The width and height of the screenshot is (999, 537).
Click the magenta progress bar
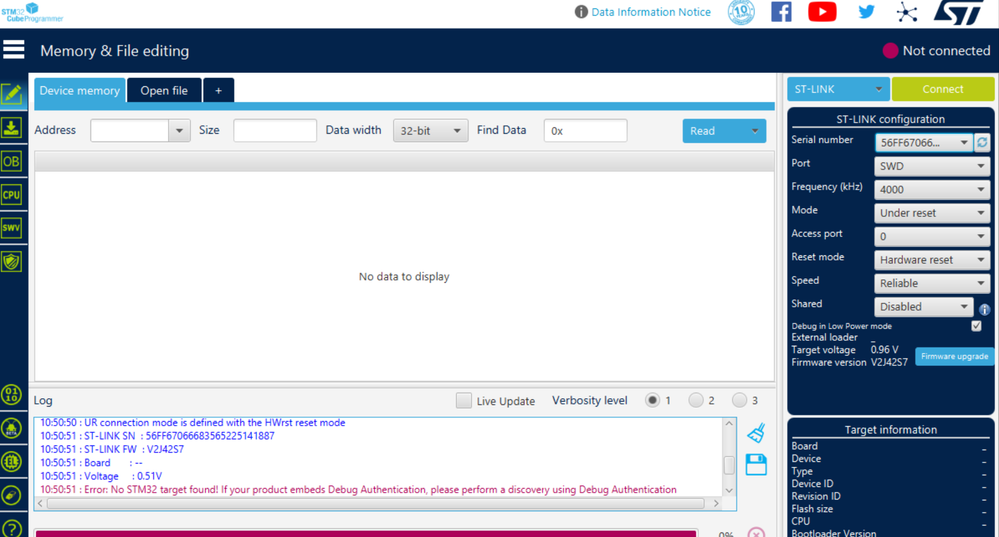coord(366,533)
